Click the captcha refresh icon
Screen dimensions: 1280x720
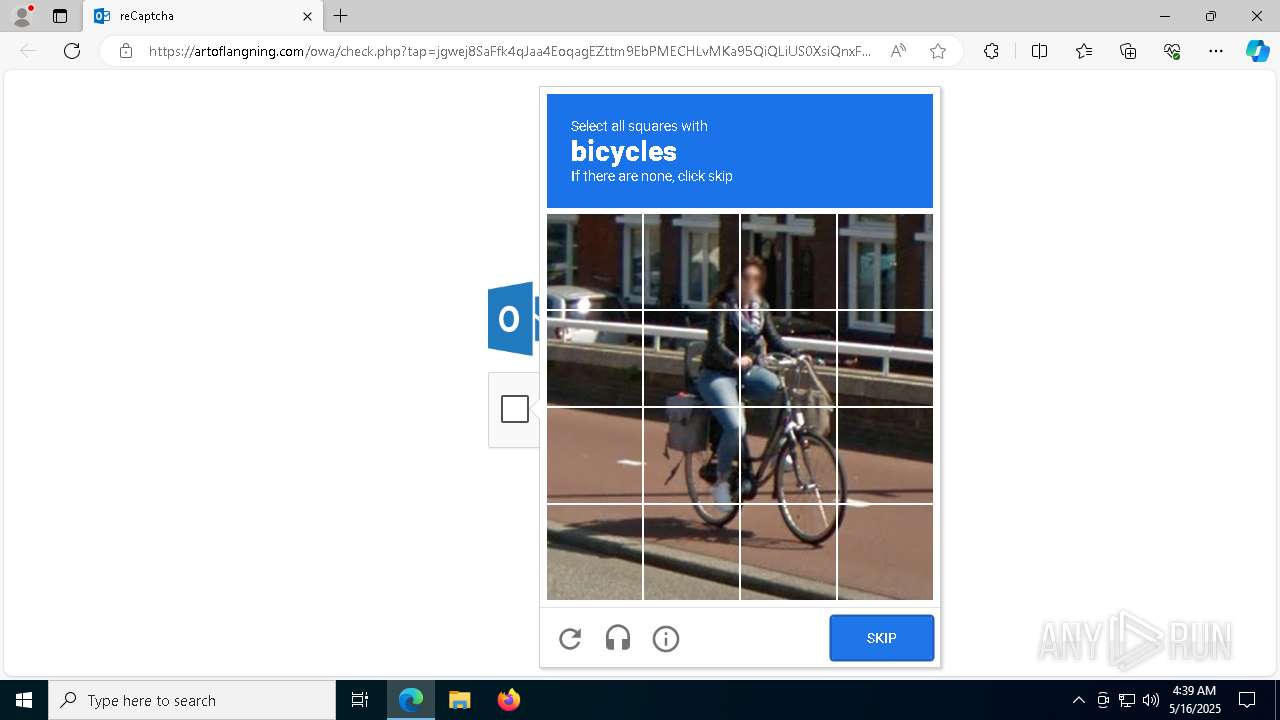[570, 639]
